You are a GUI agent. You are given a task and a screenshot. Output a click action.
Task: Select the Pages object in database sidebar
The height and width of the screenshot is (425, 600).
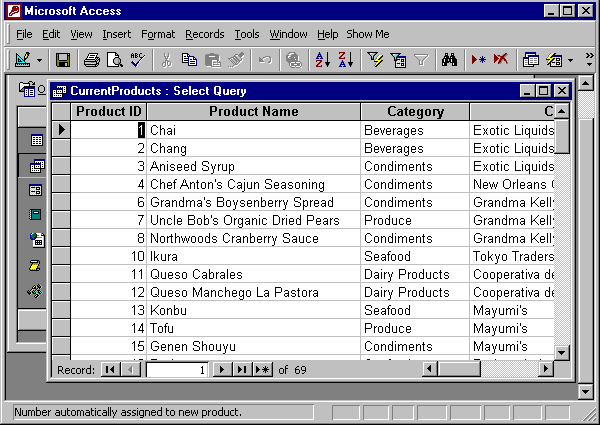click(37, 239)
